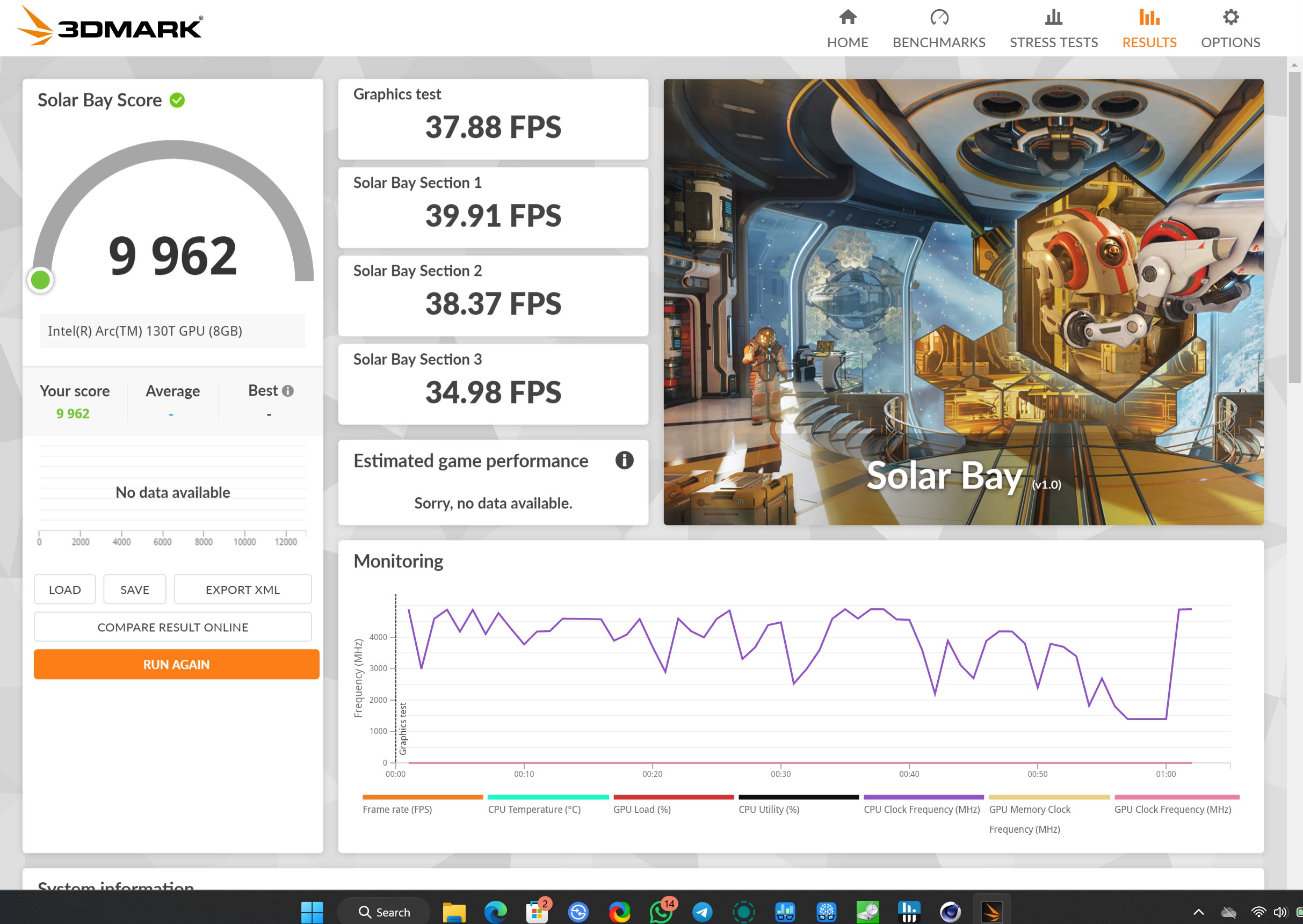Click the scrollbar up arrow
Image resolution: width=1303 pixels, height=924 pixels.
click(x=1294, y=64)
